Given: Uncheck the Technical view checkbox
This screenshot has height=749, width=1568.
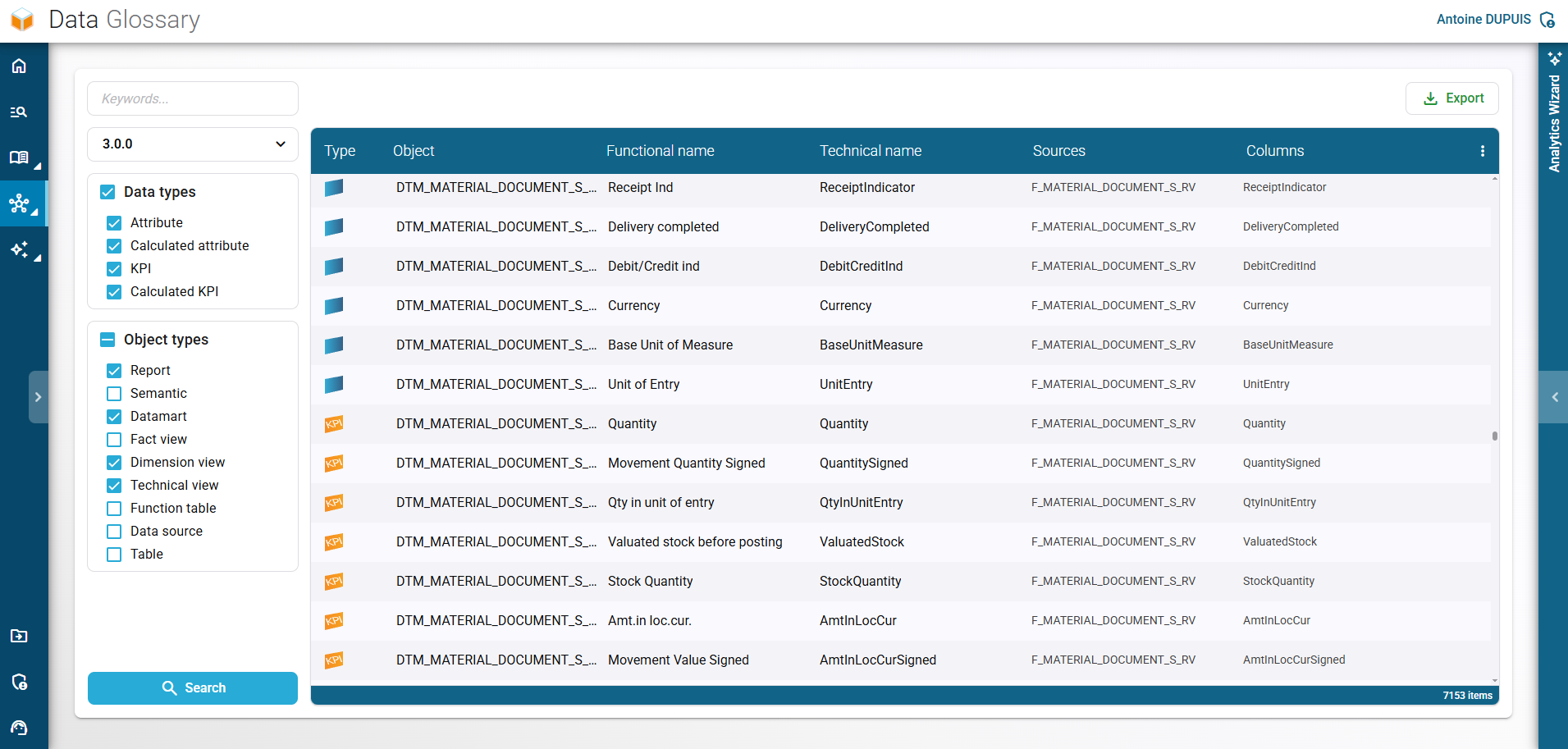Looking at the screenshot, I should click(x=114, y=486).
